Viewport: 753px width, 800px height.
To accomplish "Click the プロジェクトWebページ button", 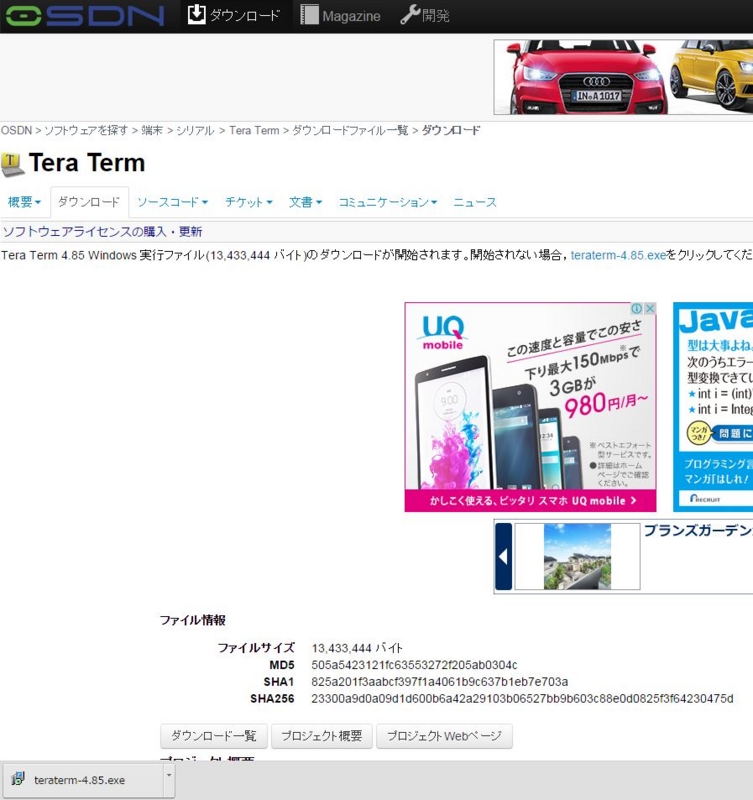I will (444, 736).
